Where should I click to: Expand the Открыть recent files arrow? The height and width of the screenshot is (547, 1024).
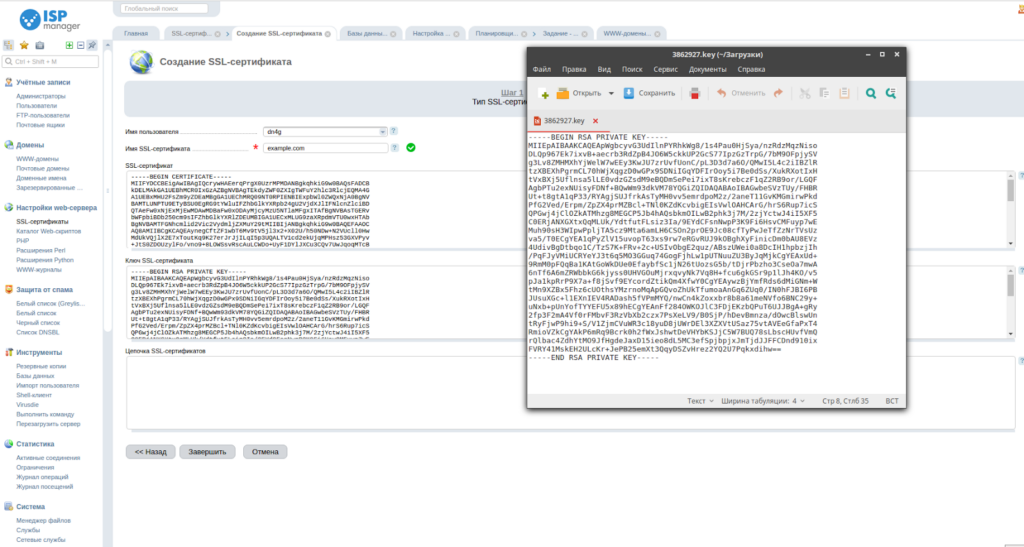(x=611, y=93)
